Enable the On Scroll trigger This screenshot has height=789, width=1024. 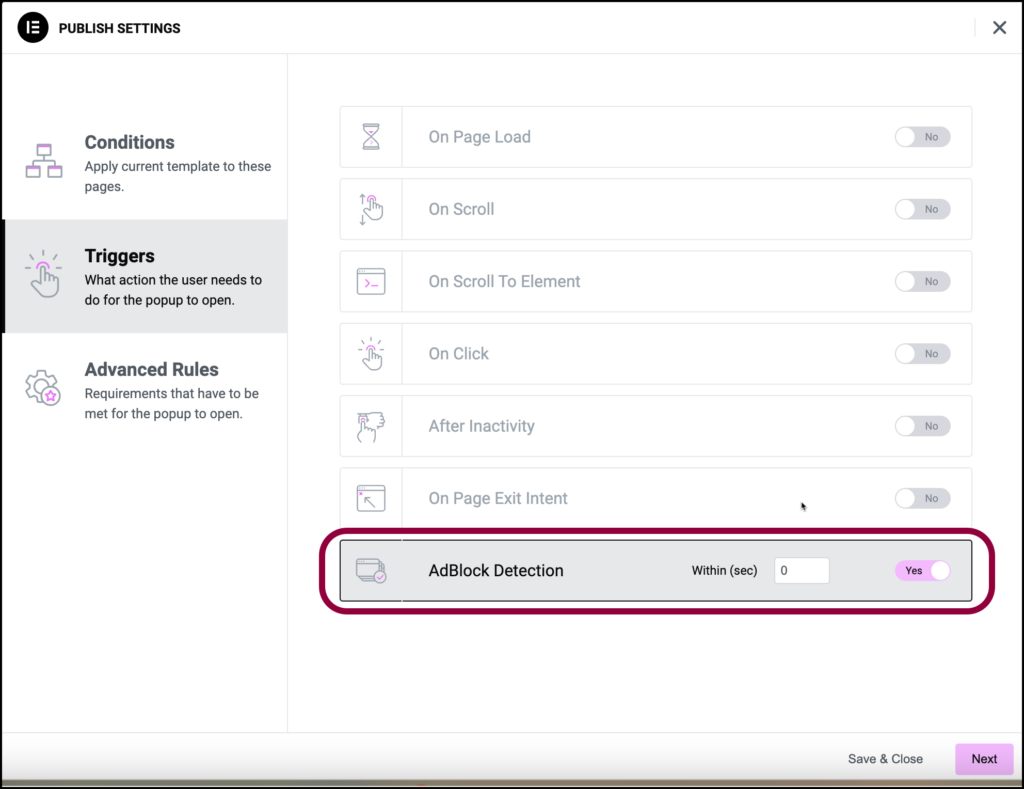pyautogui.click(x=921, y=209)
